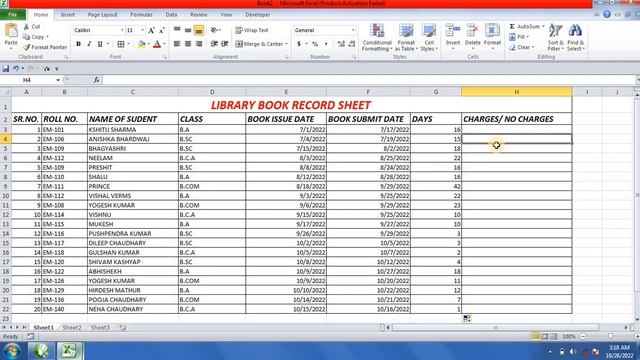This screenshot has height=360, width=640.
Task: Click Merge & Center button
Action: 259,44
